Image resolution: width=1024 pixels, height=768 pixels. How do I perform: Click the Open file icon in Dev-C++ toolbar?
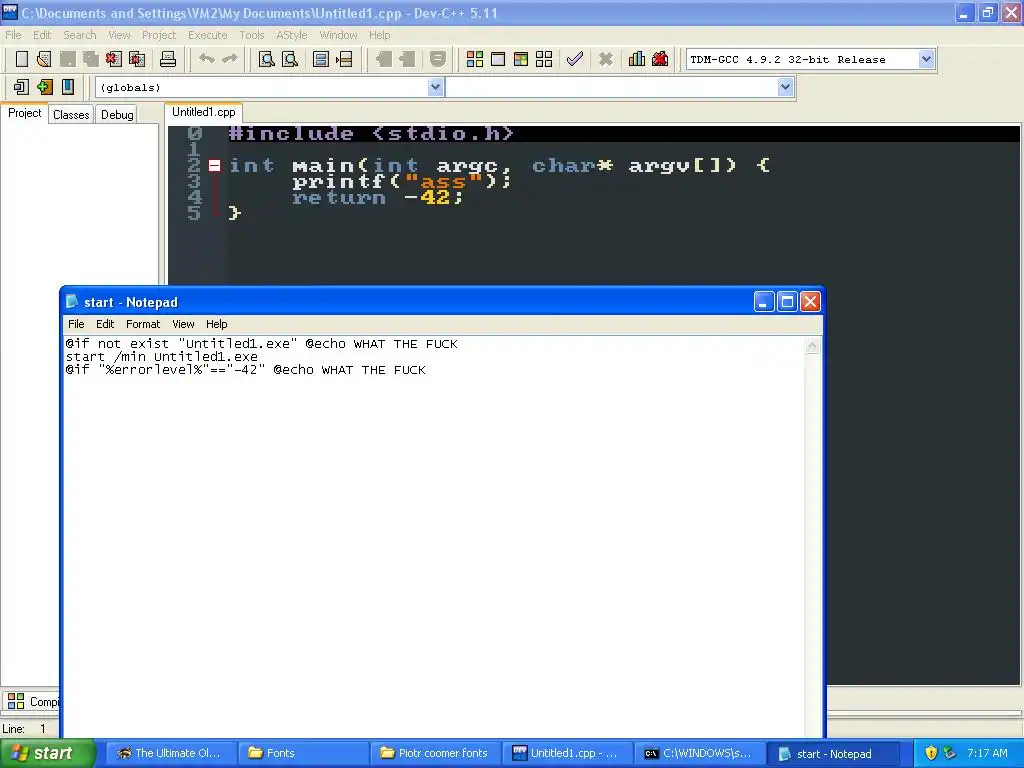coord(44,59)
